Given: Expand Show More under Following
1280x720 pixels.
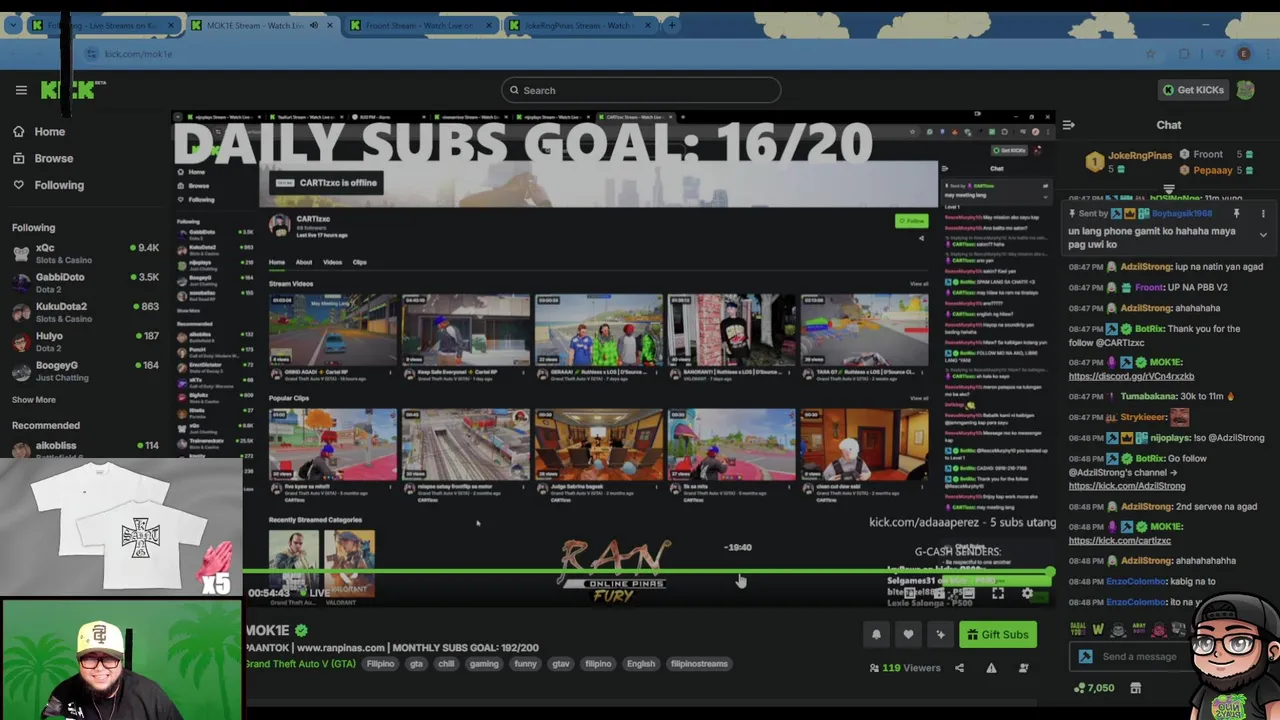Looking at the screenshot, I should 34,400.
